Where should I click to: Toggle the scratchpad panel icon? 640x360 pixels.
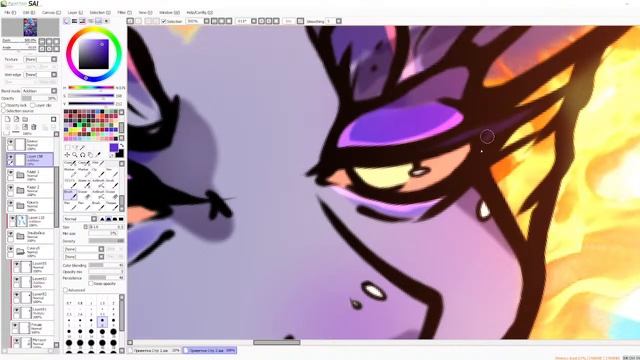pyautogui.click(x=106, y=21)
